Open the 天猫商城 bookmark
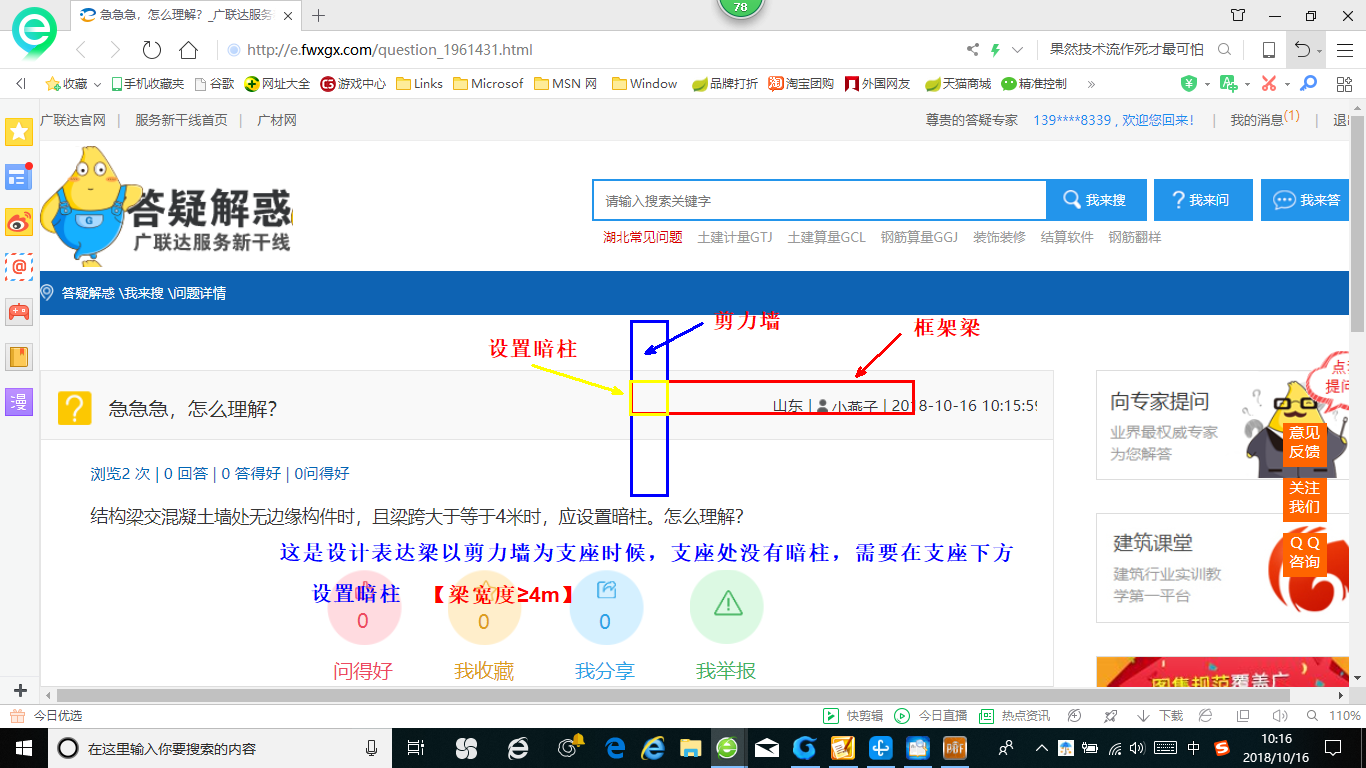The height and width of the screenshot is (768, 1366). pos(958,84)
